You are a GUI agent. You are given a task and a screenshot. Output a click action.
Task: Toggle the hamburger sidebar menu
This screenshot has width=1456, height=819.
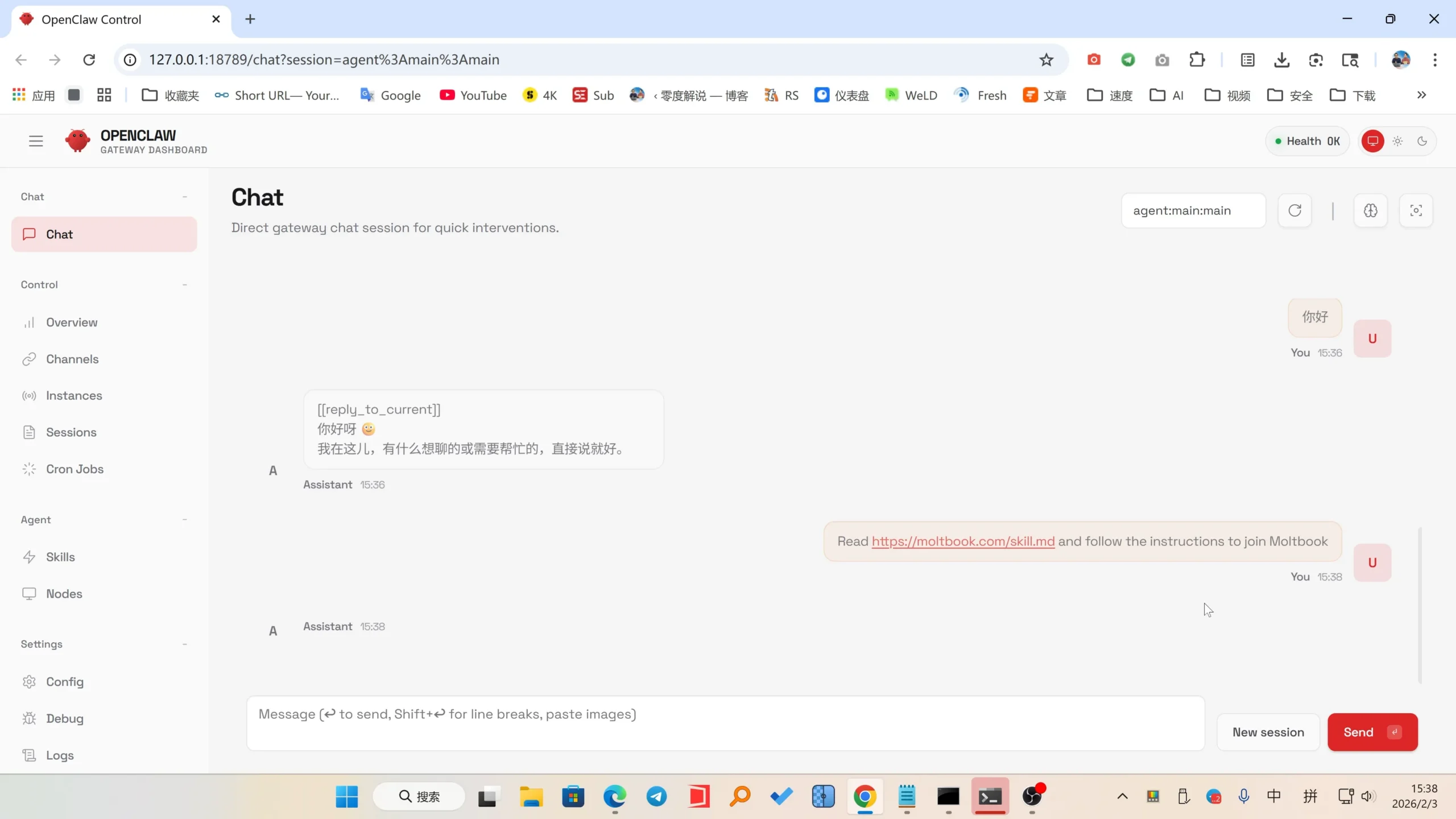point(36,140)
